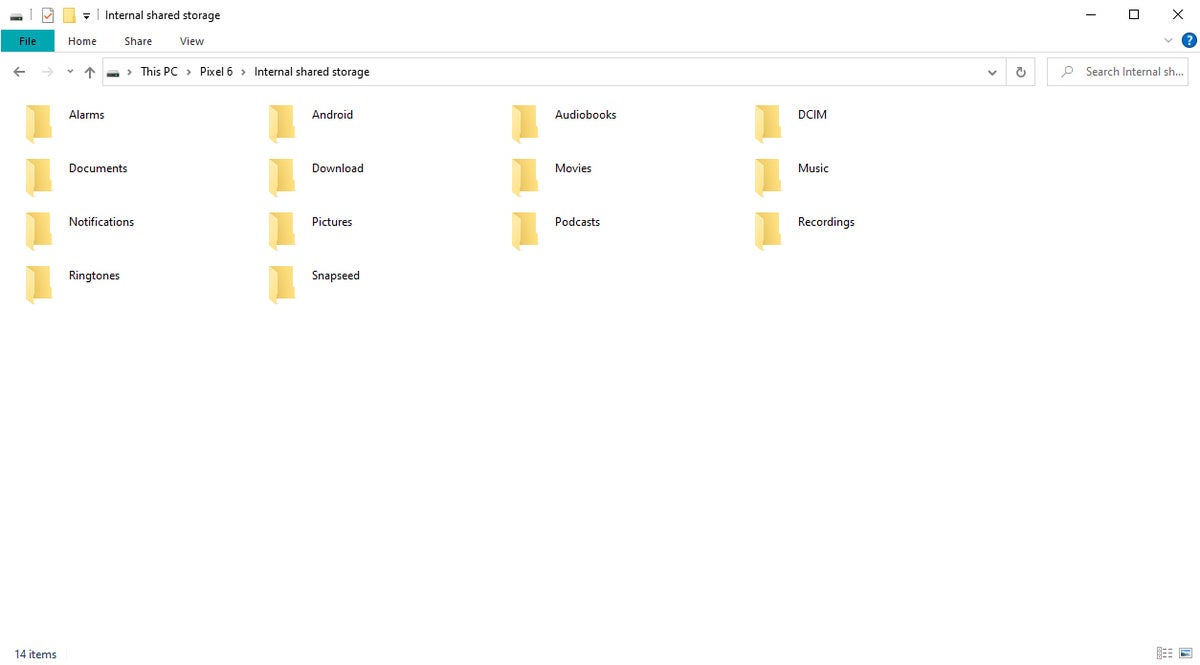
Task: Expand the address bar history dropdown
Action: (x=992, y=72)
